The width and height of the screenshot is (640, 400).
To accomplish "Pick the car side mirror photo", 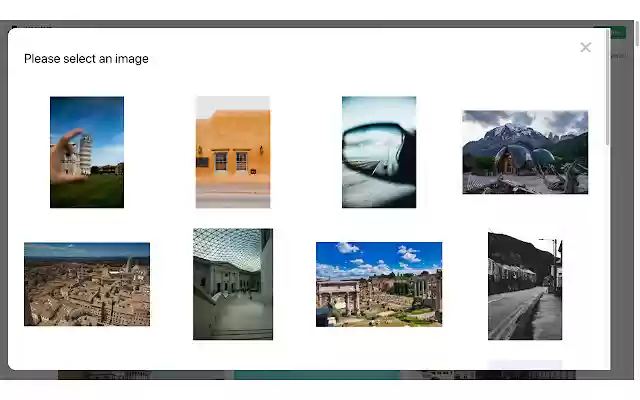I will click(379, 152).
